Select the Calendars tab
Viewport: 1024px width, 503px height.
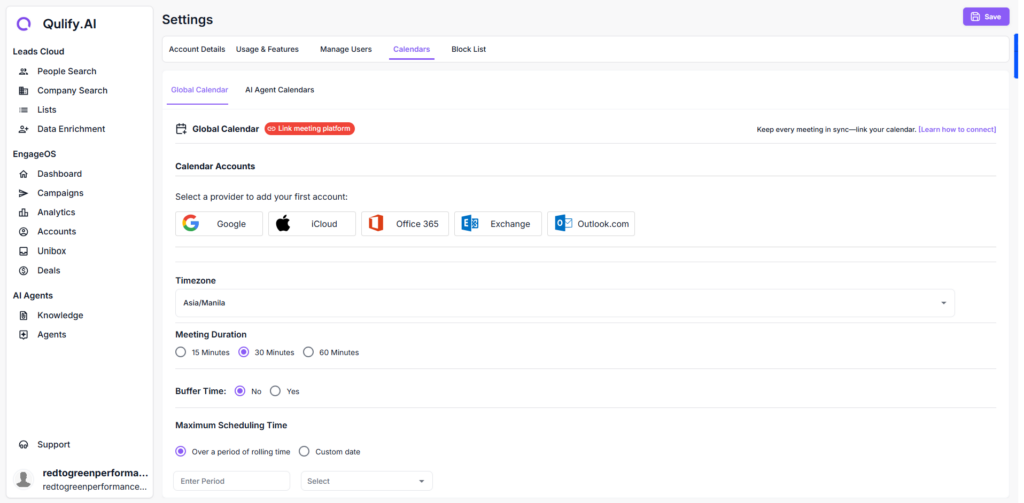pyautogui.click(x=411, y=49)
